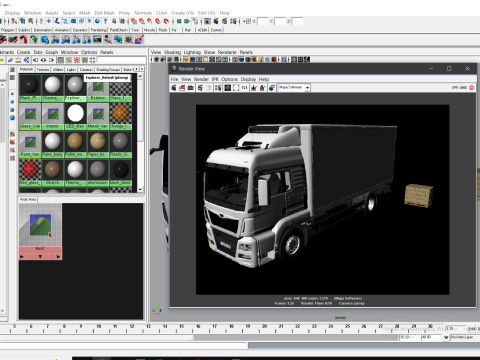Select the Red_glass material swatch
Viewport: 480px width, 360px height.
[30, 172]
